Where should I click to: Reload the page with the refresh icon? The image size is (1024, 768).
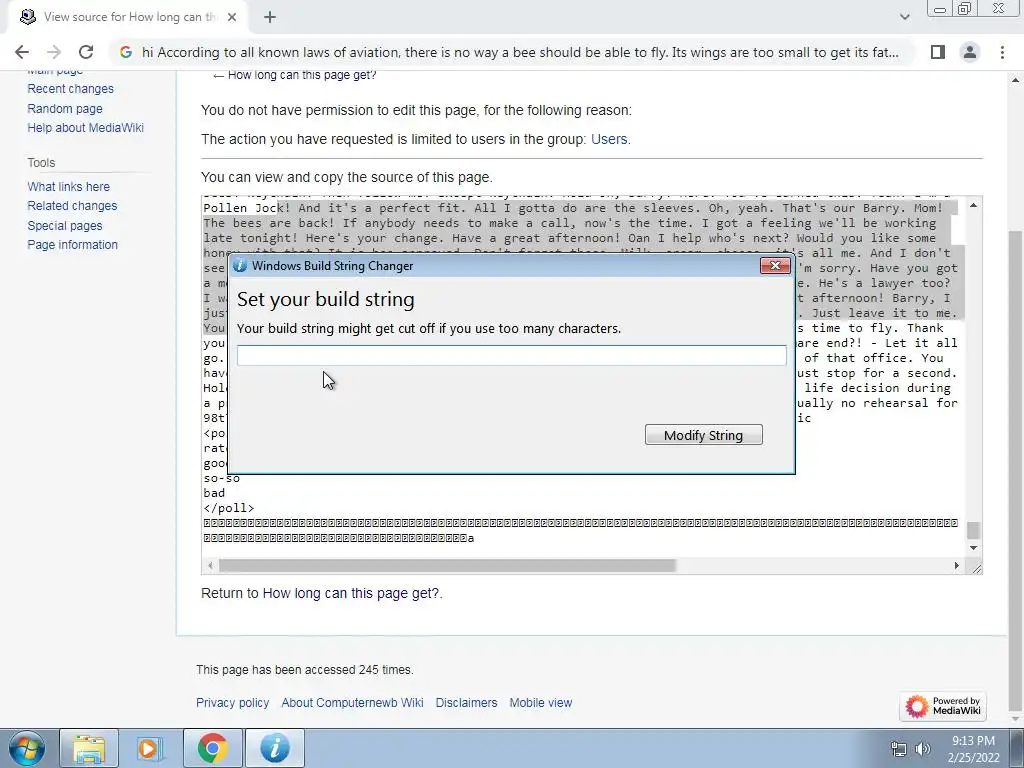(86, 52)
